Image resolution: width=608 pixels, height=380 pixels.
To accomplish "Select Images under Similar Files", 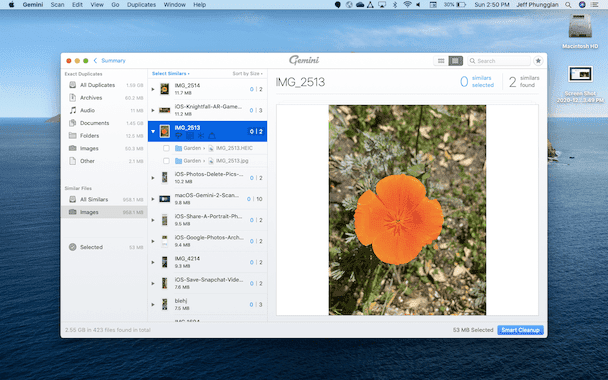I will pos(104,212).
